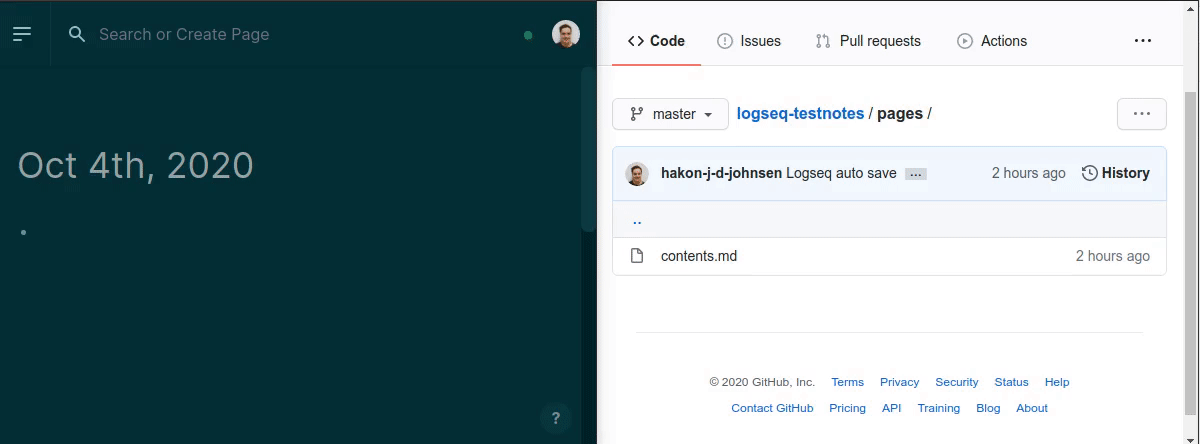
Task: Click the Issues tab circle icon
Action: coord(725,41)
